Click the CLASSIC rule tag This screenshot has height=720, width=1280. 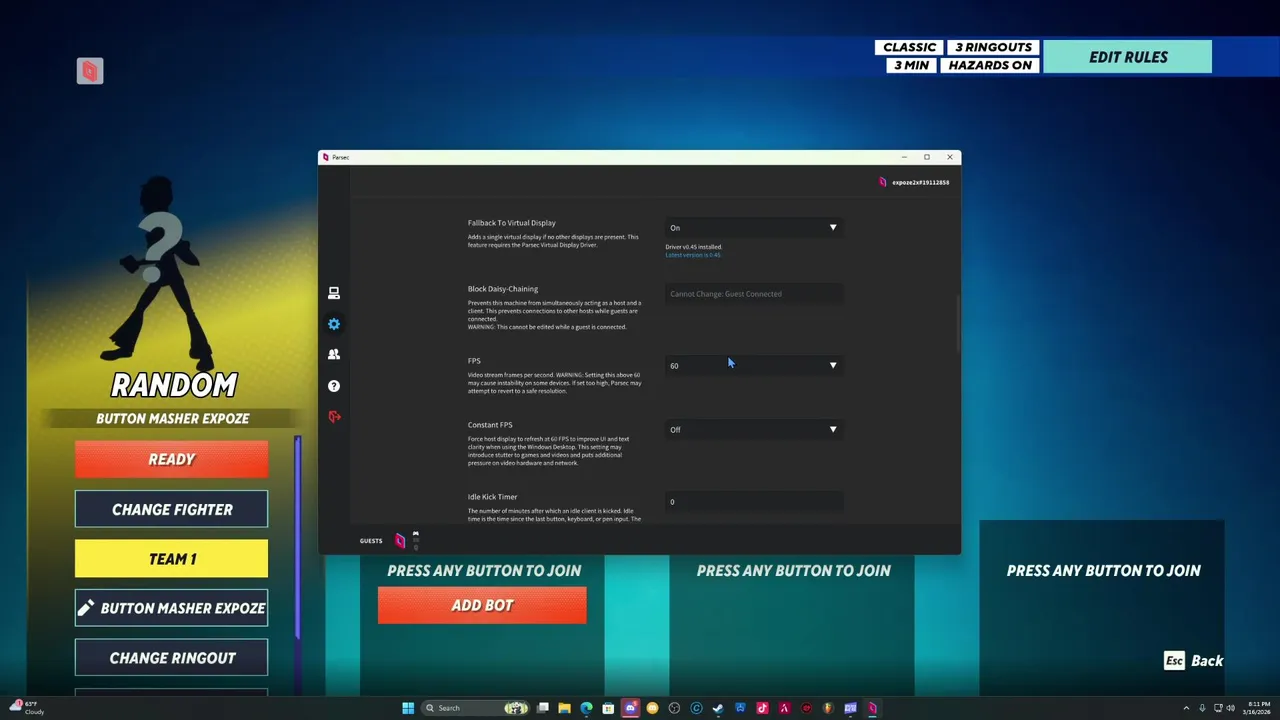[909, 48]
